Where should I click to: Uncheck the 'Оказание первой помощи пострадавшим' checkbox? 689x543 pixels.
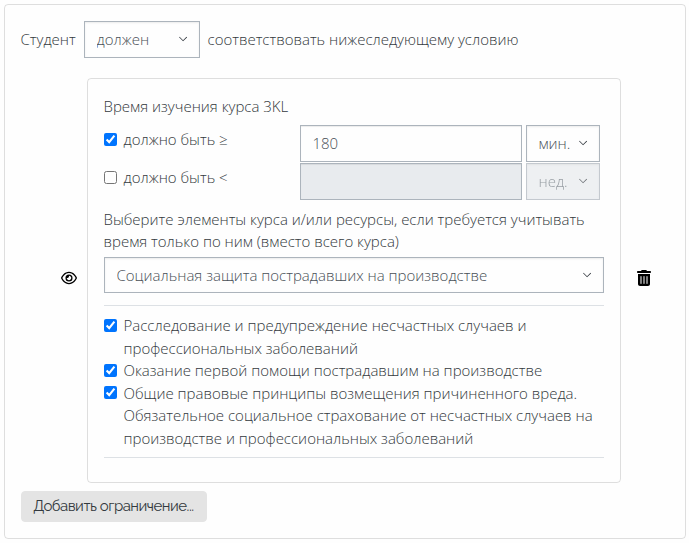pos(111,370)
